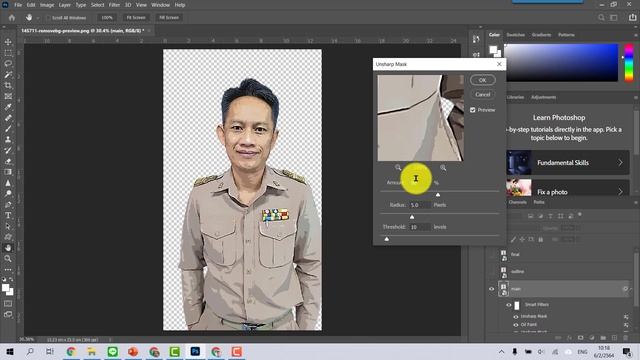Click the 100% zoom button

[x=107, y=18]
